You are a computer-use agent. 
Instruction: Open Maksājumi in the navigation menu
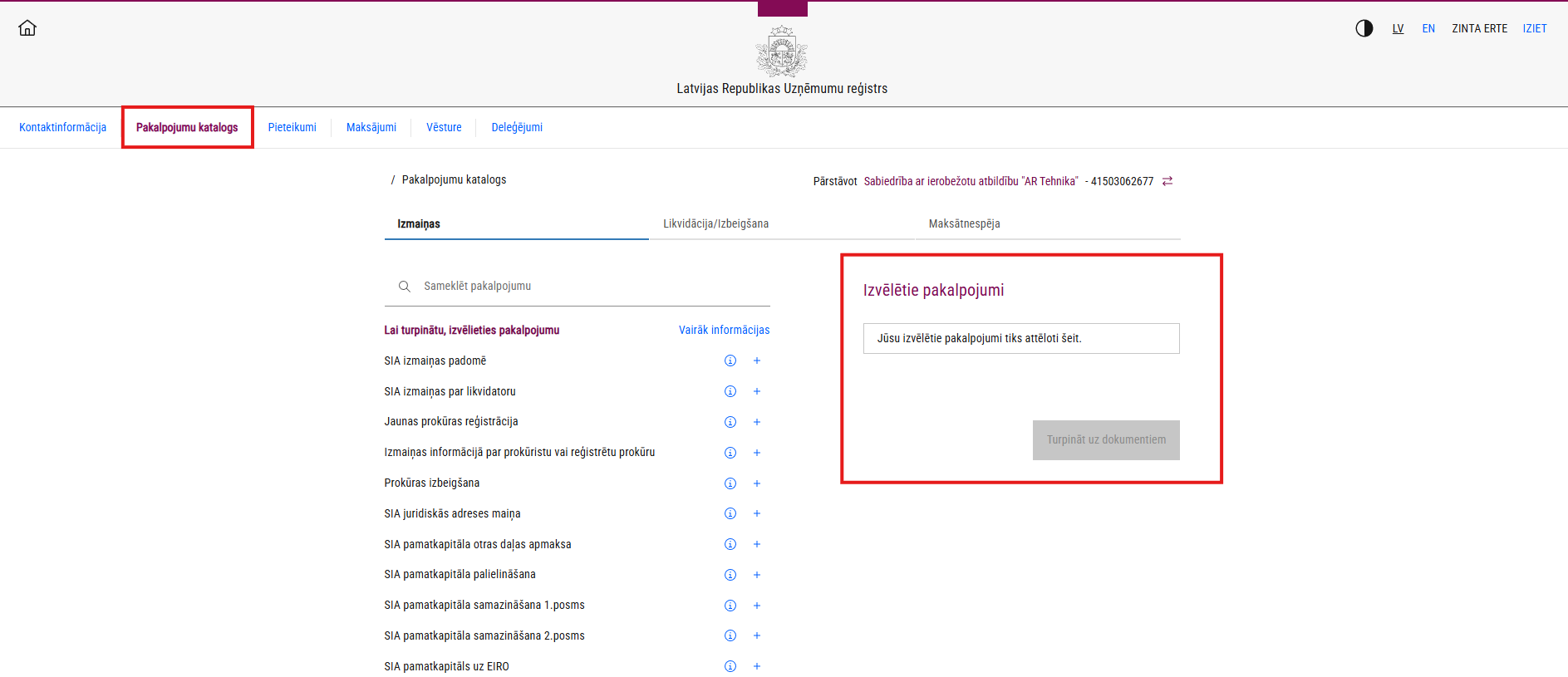tap(371, 127)
